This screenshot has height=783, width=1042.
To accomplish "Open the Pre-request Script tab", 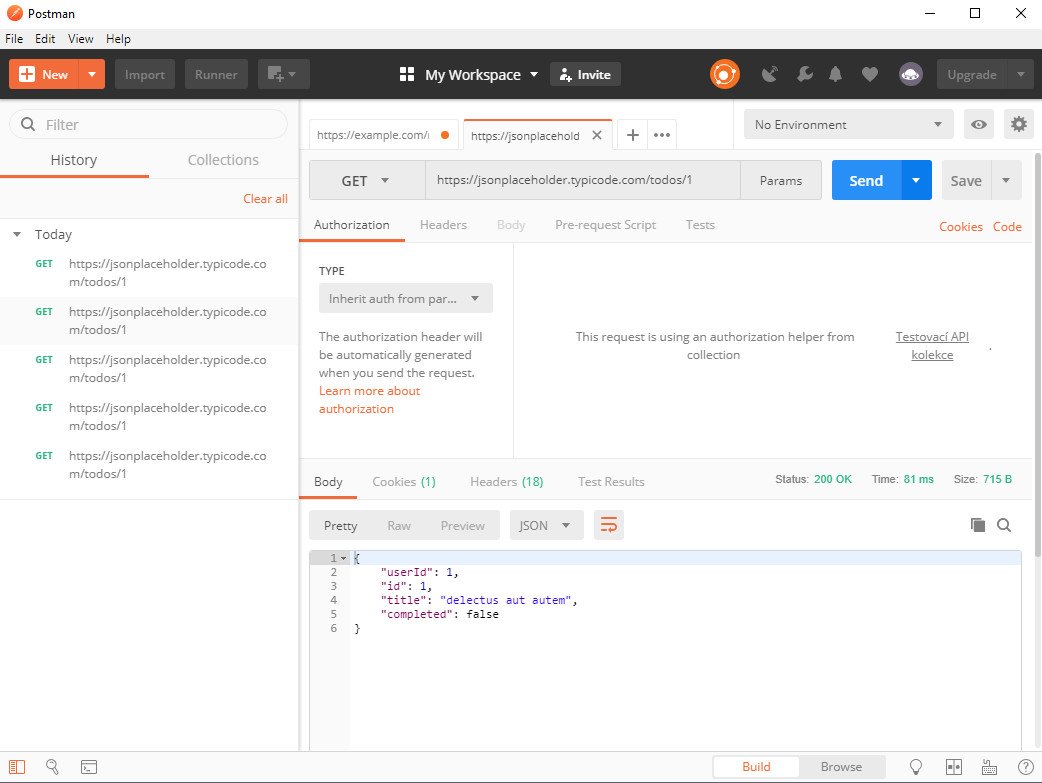I will 605,225.
